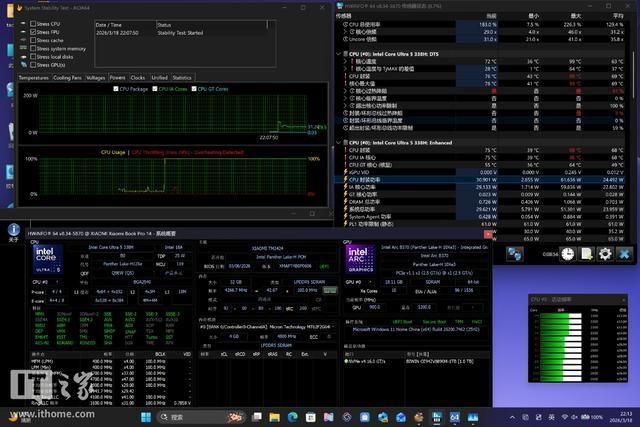Click the clock reset timer icon
The width and height of the screenshot is (640, 427).
click(x=567, y=254)
